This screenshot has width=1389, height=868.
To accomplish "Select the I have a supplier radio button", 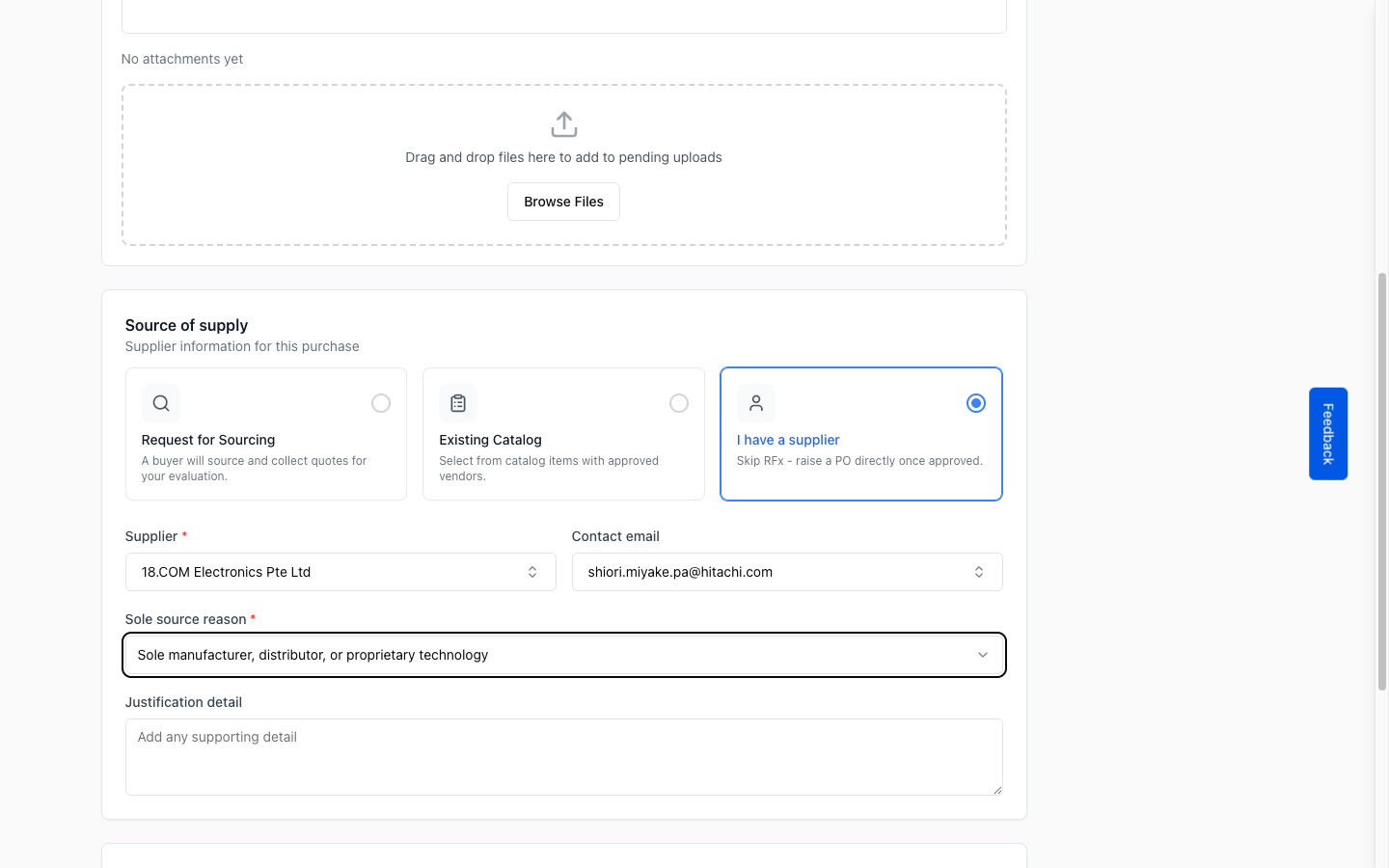I will pyautogui.click(x=976, y=403).
